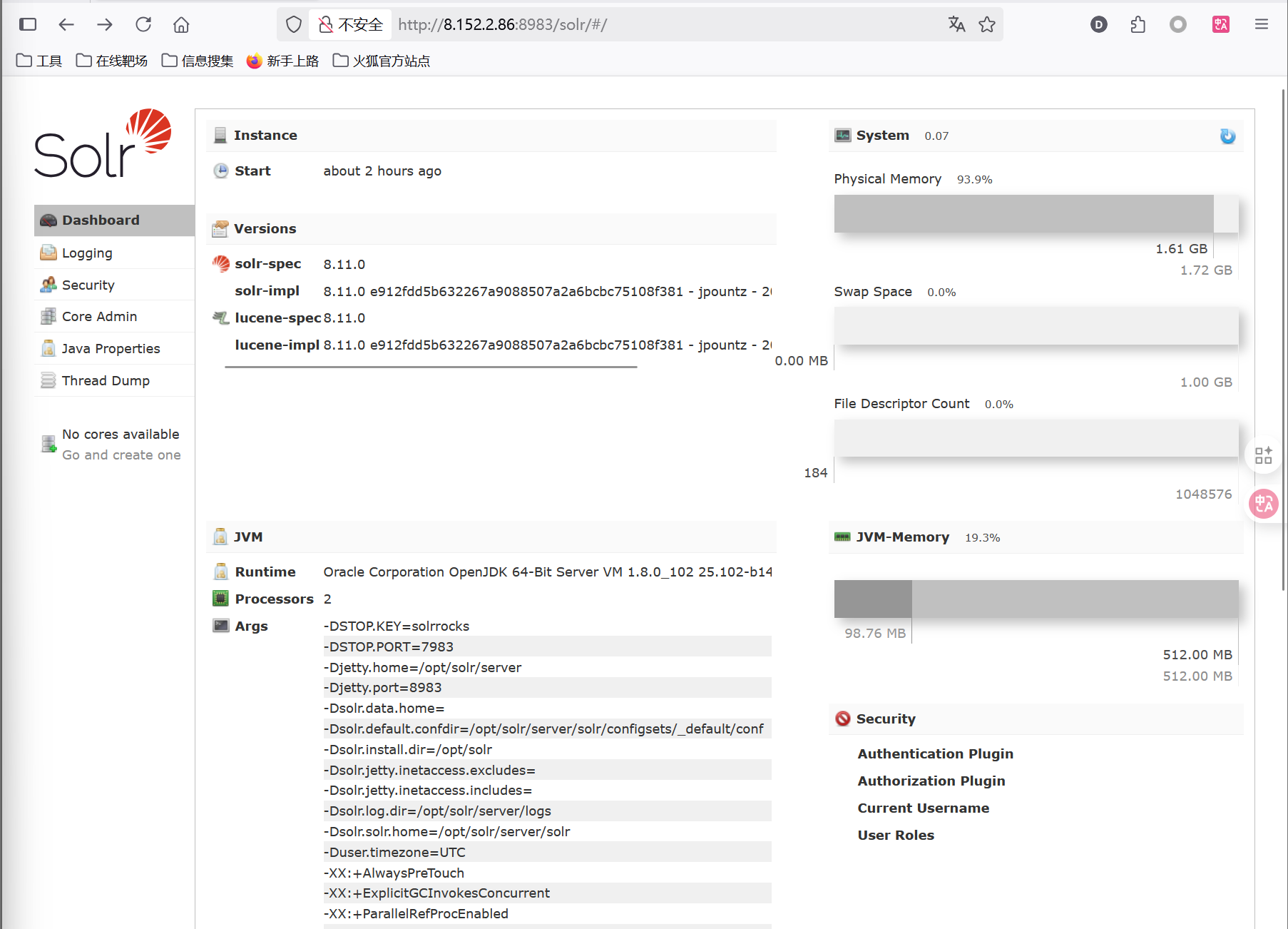Reload the page in browser
The width and height of the screenshot is (1288, 929).
click(143, 24)
